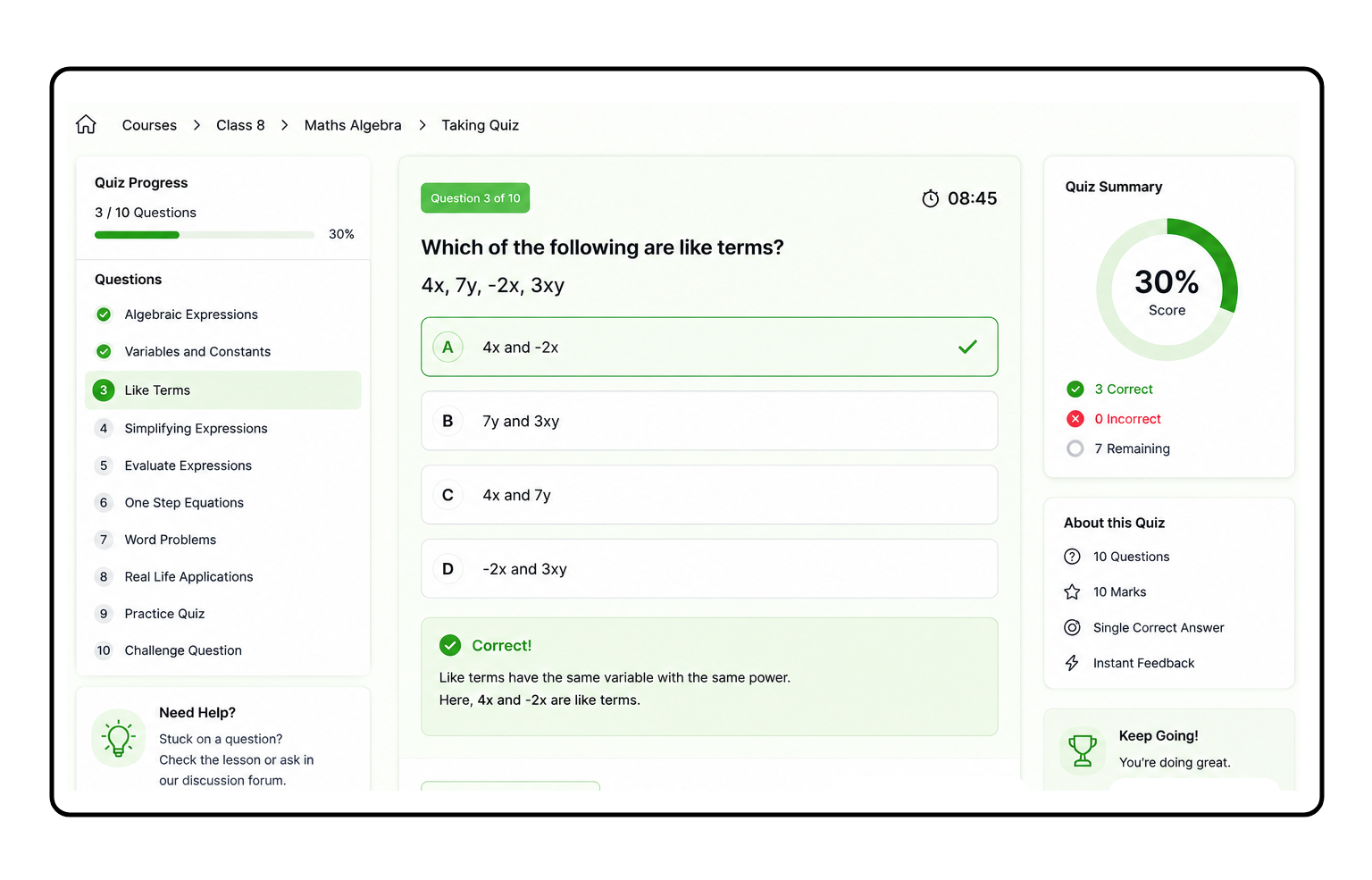Open Courses breadcrumb
1372x880 pixels.
pyautogui.click(x=149, y=125)
